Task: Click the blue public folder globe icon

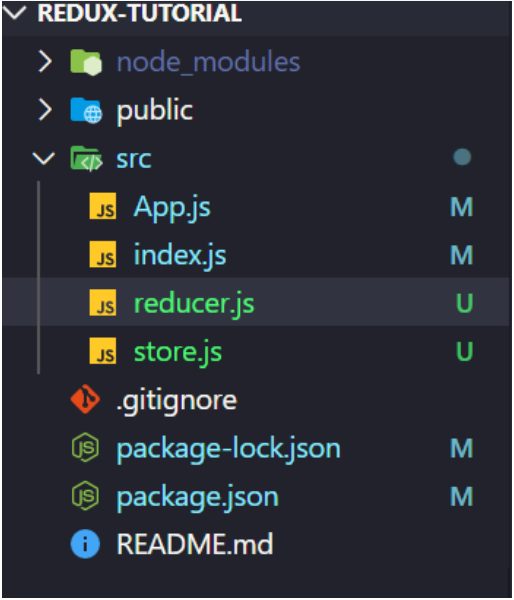Action: click(x=86, y=111)
